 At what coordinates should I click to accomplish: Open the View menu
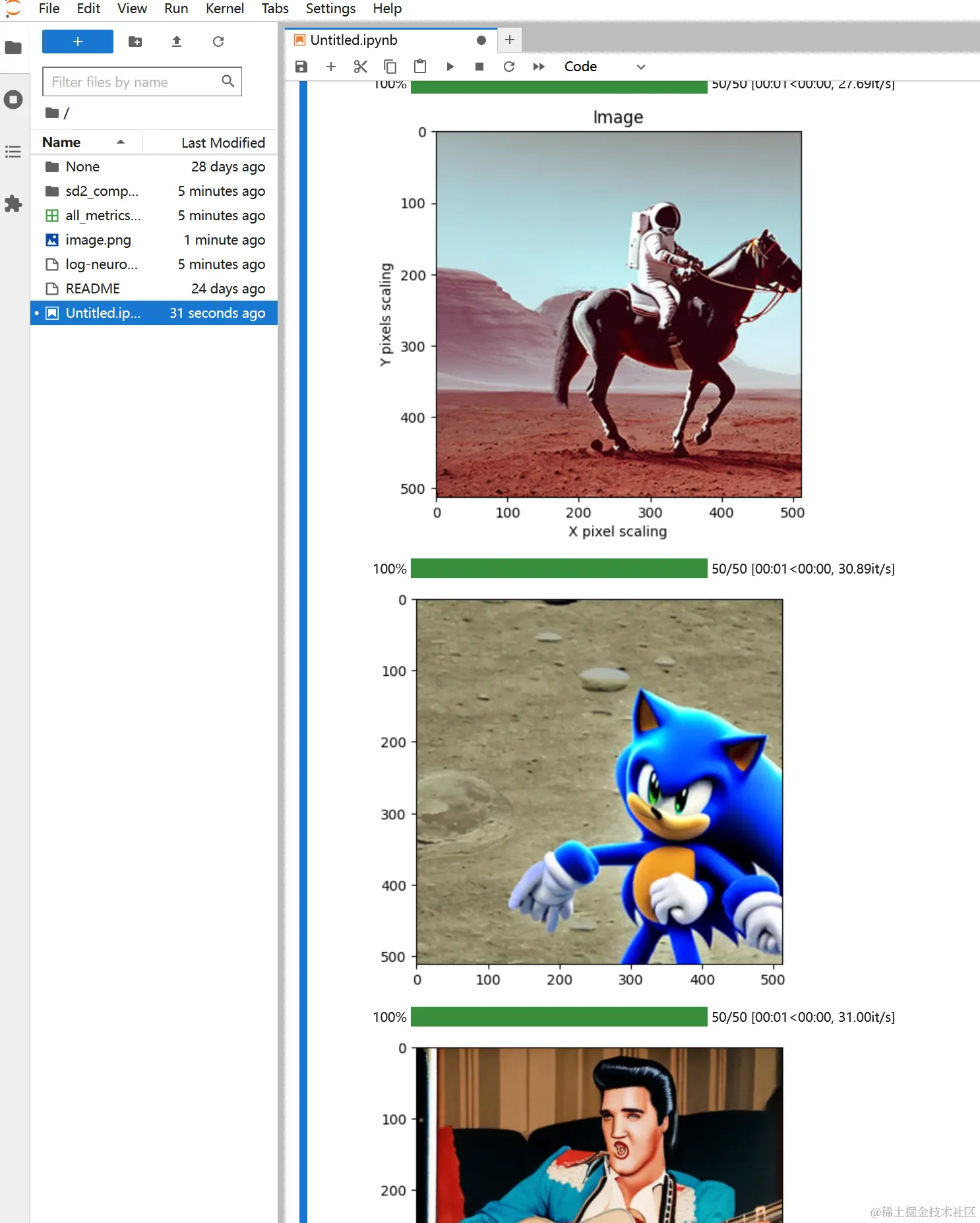(132, 9)
